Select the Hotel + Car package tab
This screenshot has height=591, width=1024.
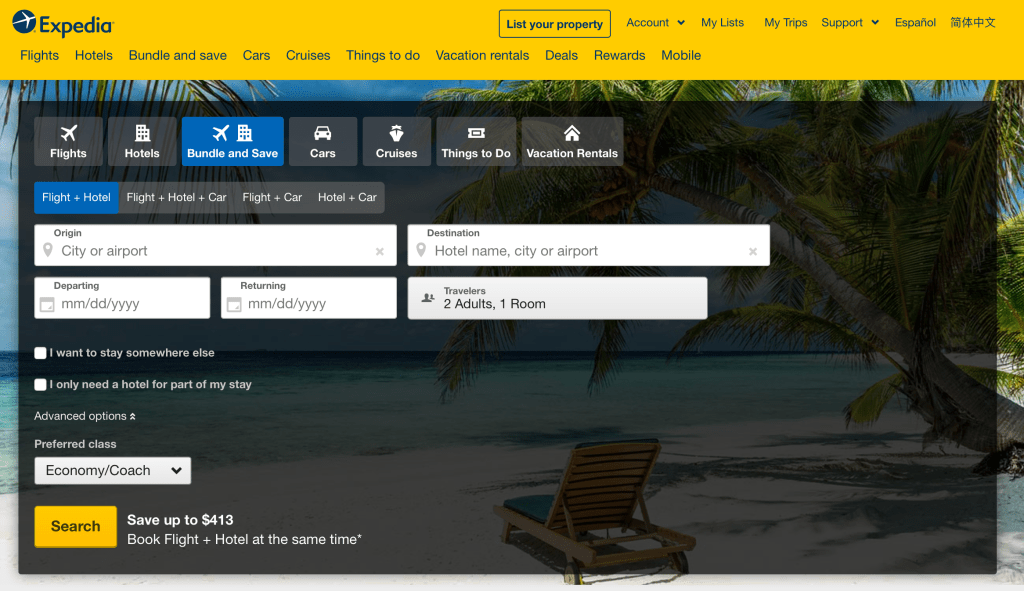[x=347, y=198]
